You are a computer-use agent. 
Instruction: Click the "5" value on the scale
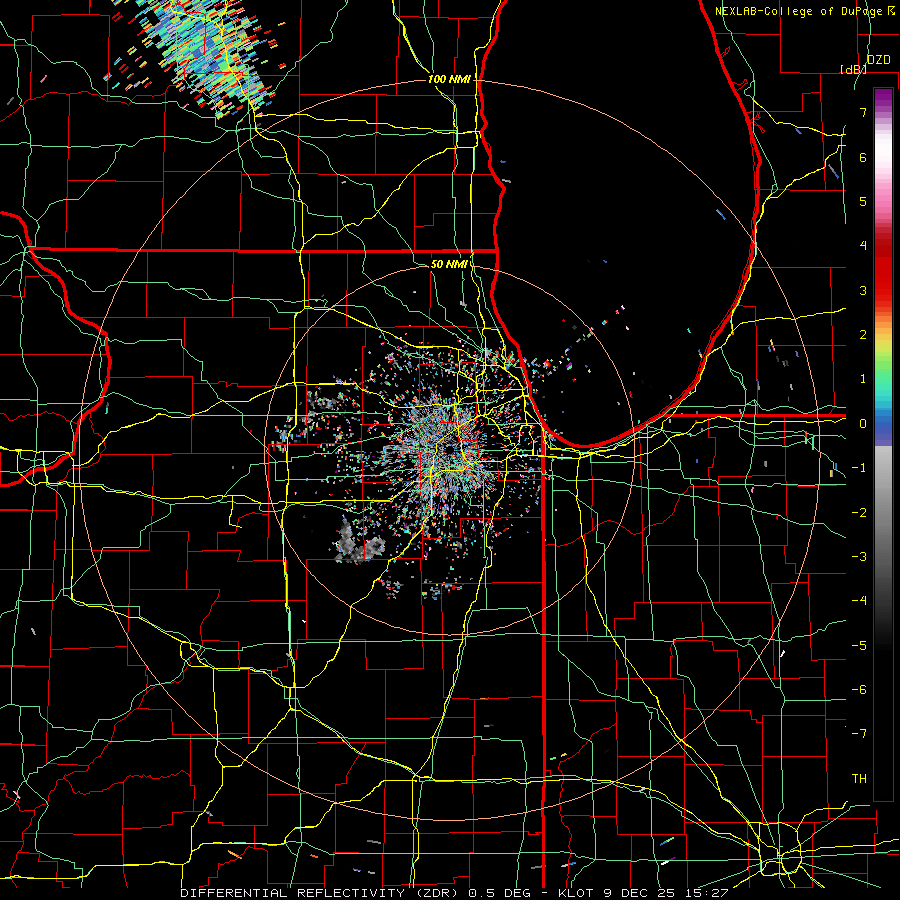click(863, 201)
